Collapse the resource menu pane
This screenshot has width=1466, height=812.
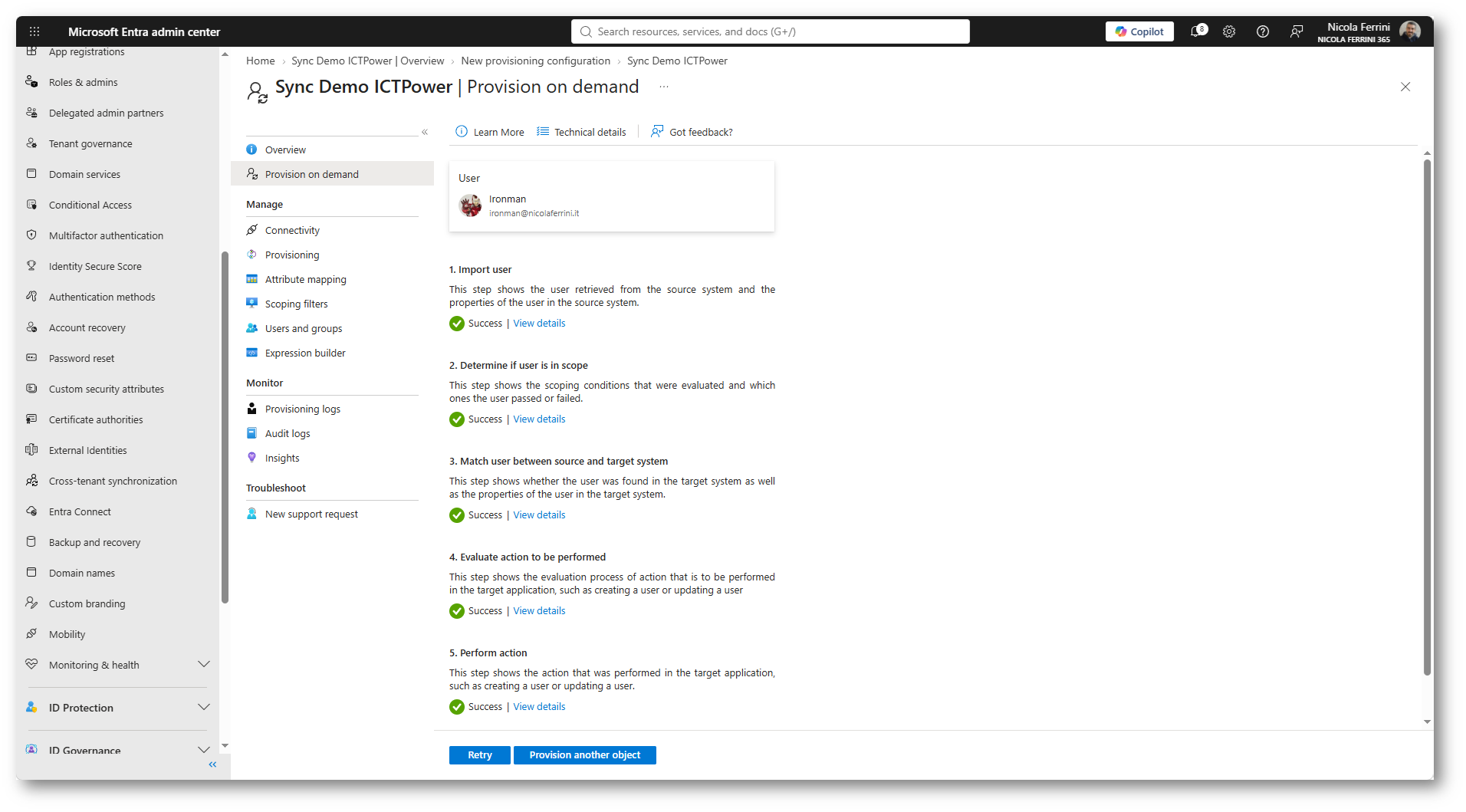pyautogui.click(x=425, y=132)
